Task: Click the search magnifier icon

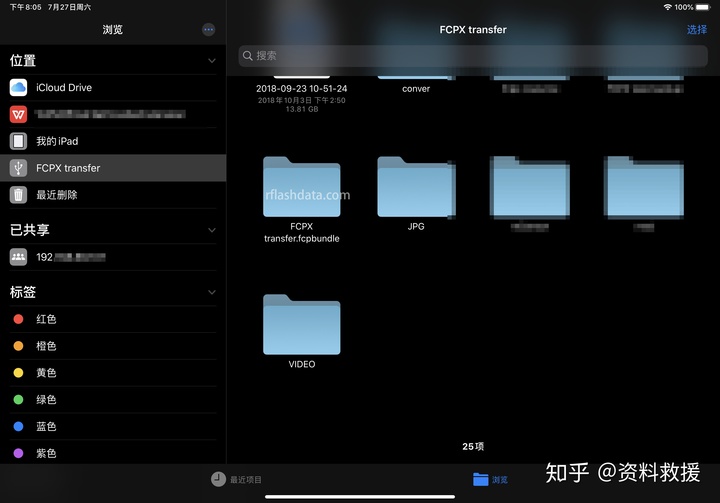Action: 248,56
